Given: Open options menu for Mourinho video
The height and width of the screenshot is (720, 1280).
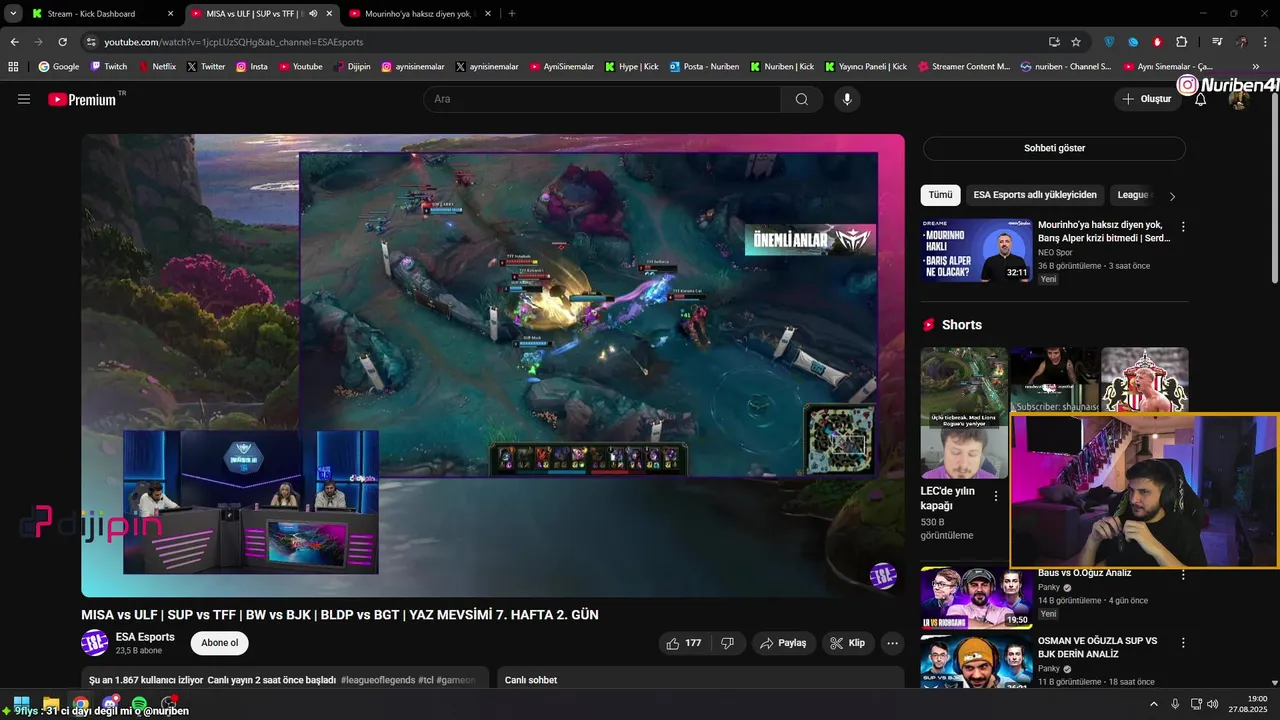Looking at the screenshot, I should point(1183,227).
